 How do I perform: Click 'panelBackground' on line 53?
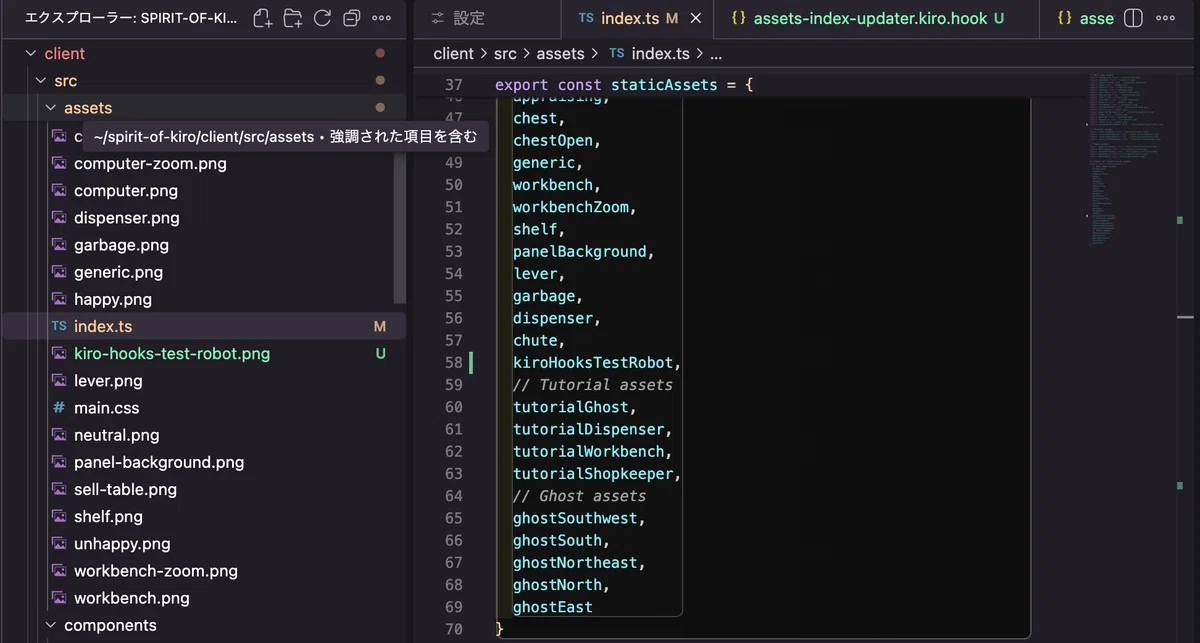[x=580, y=252]
